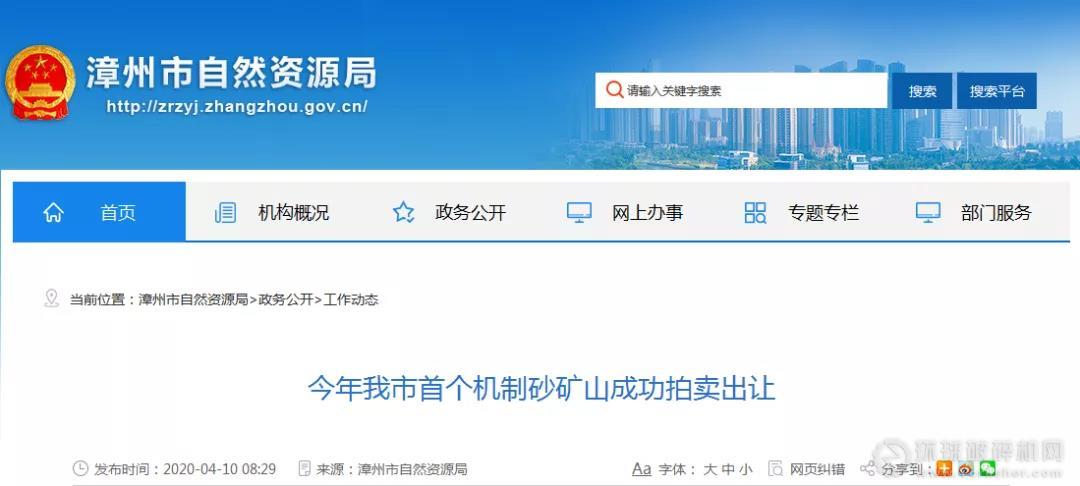The width and height of the screenshot is (1080, 486).
Task: Open the 机构概况 menu
Action: coord(273,213)
